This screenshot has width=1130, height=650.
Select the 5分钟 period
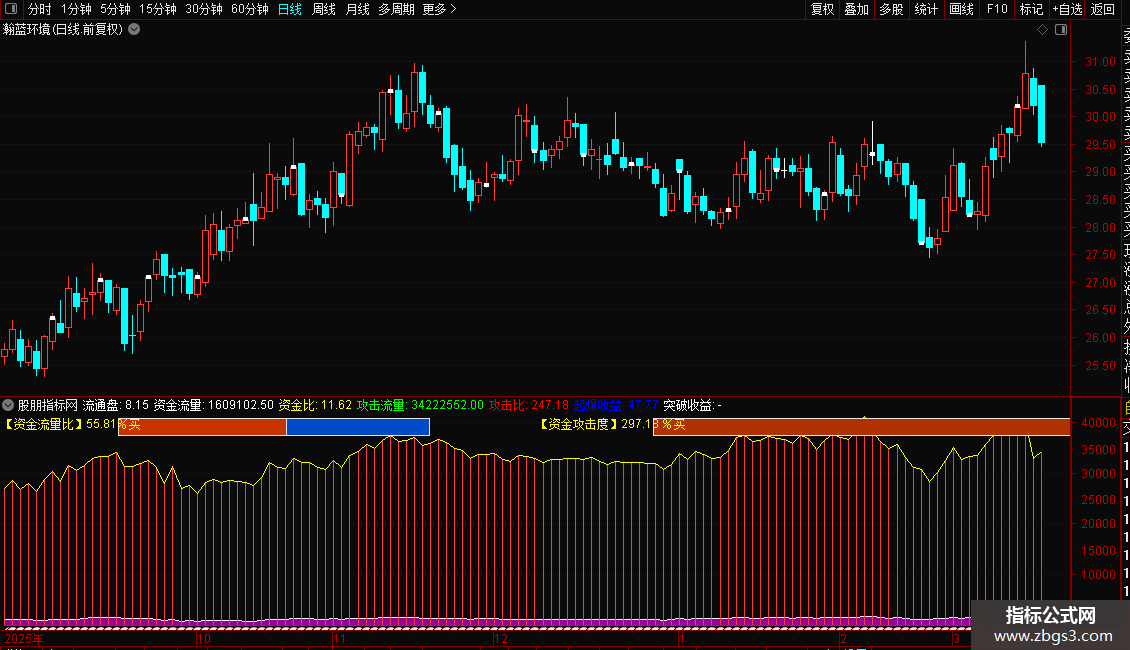click(x=115, y=9)
